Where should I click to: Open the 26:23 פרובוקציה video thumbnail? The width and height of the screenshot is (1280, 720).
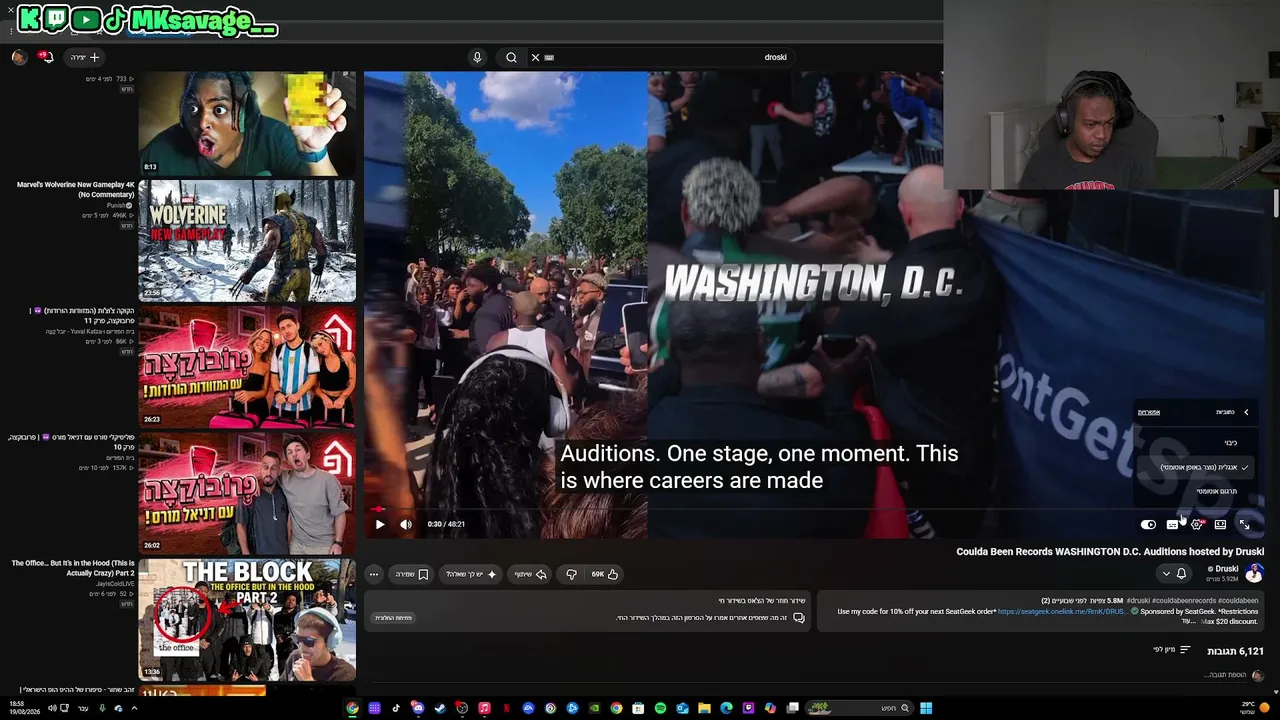[247, 366]
